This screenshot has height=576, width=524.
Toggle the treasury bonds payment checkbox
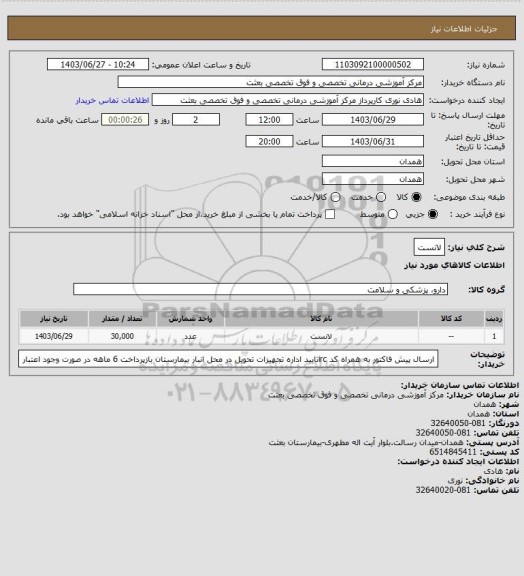[x=330, y=214]
